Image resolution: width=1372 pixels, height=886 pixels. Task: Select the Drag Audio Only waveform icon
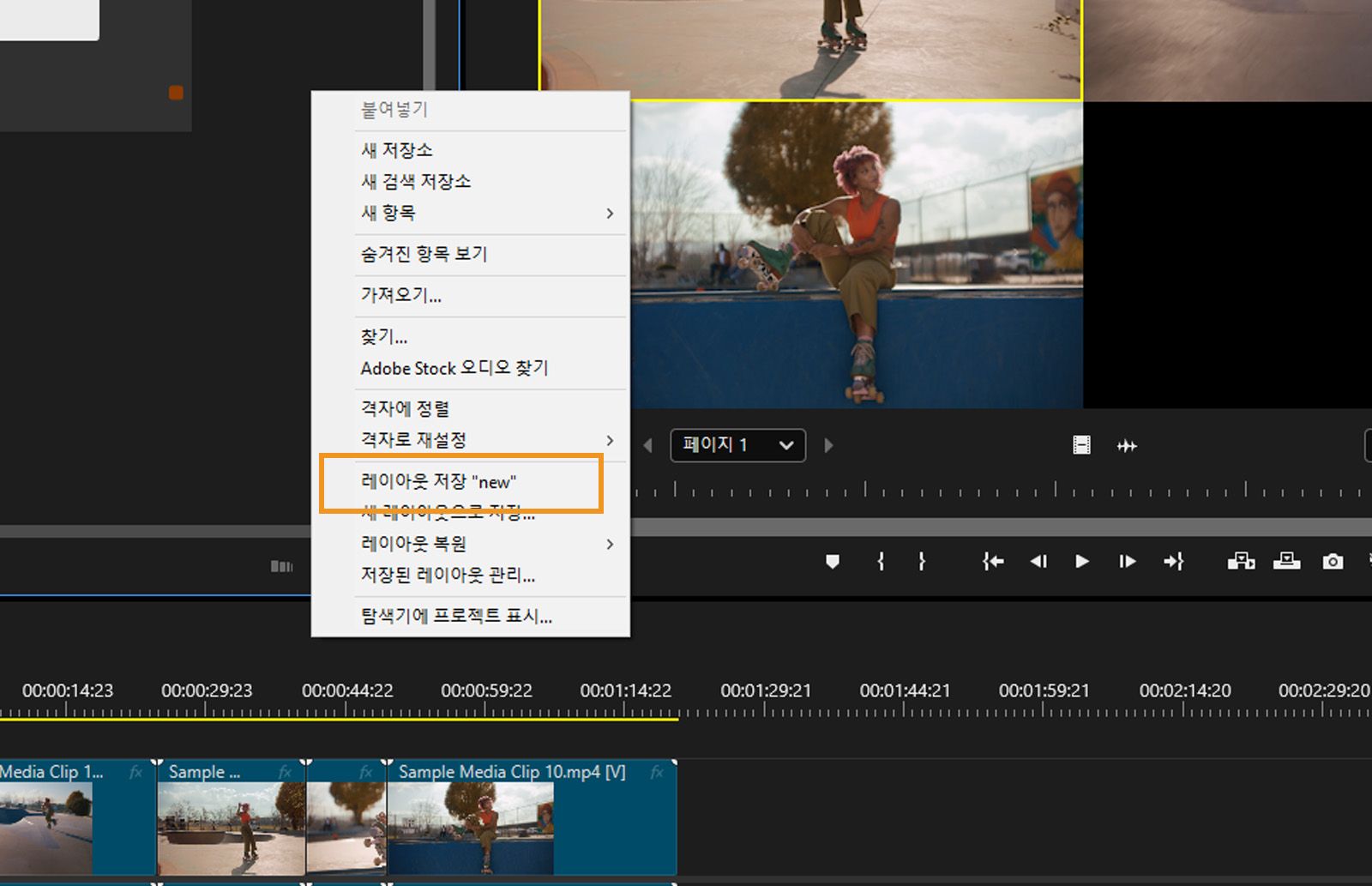[x=1127, y=445]
